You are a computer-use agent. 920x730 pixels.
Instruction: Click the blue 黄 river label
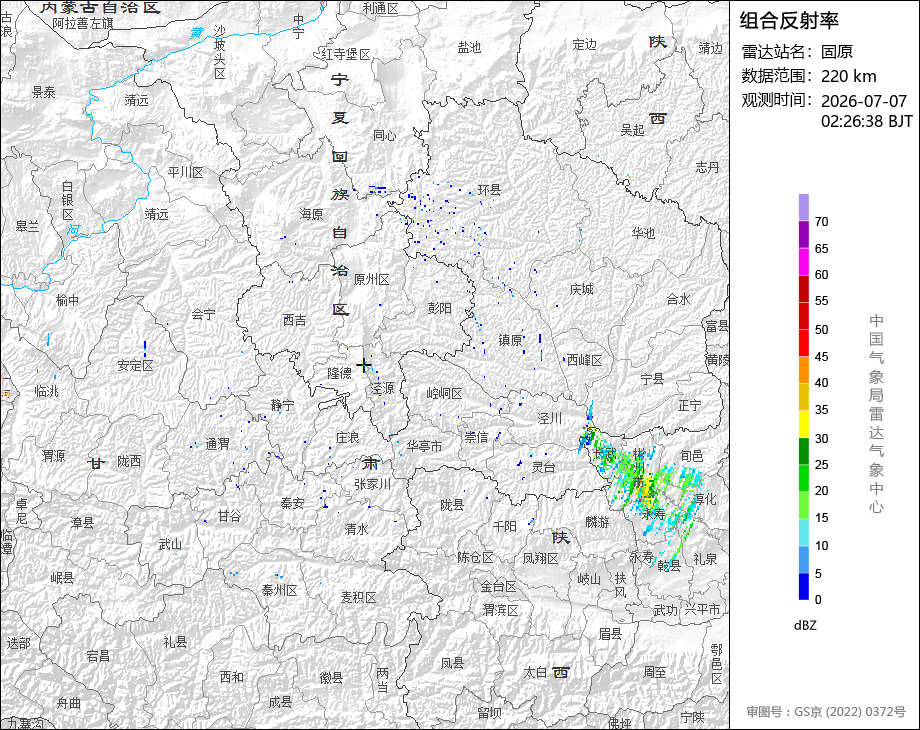point(197,33)
